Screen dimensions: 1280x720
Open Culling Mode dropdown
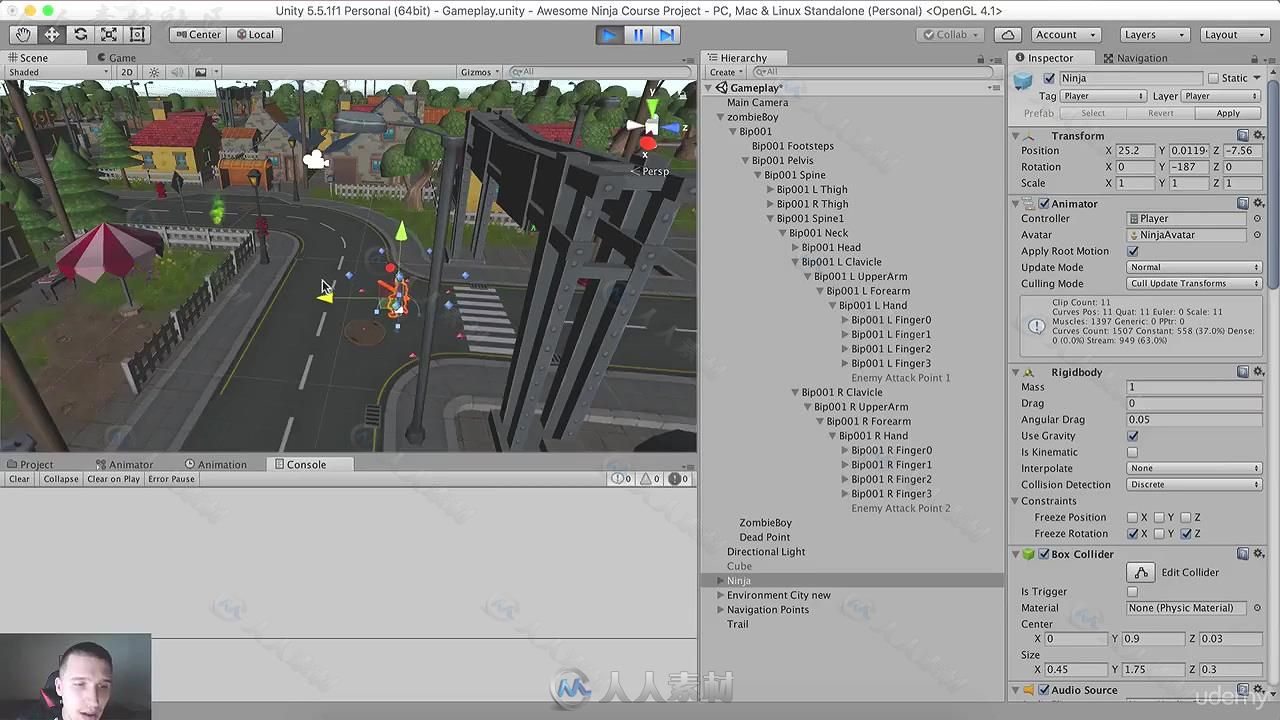(x=1194, y=283)
